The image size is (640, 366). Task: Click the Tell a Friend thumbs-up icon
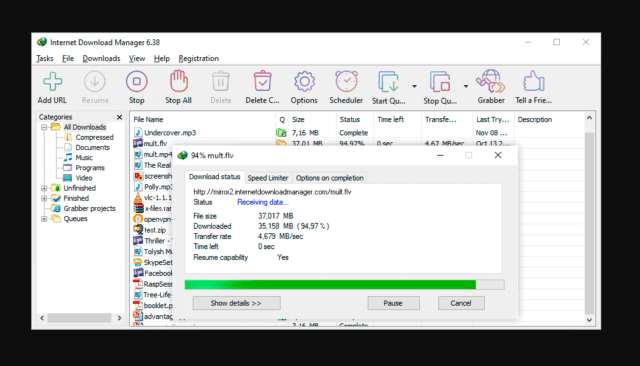[533, 81]
